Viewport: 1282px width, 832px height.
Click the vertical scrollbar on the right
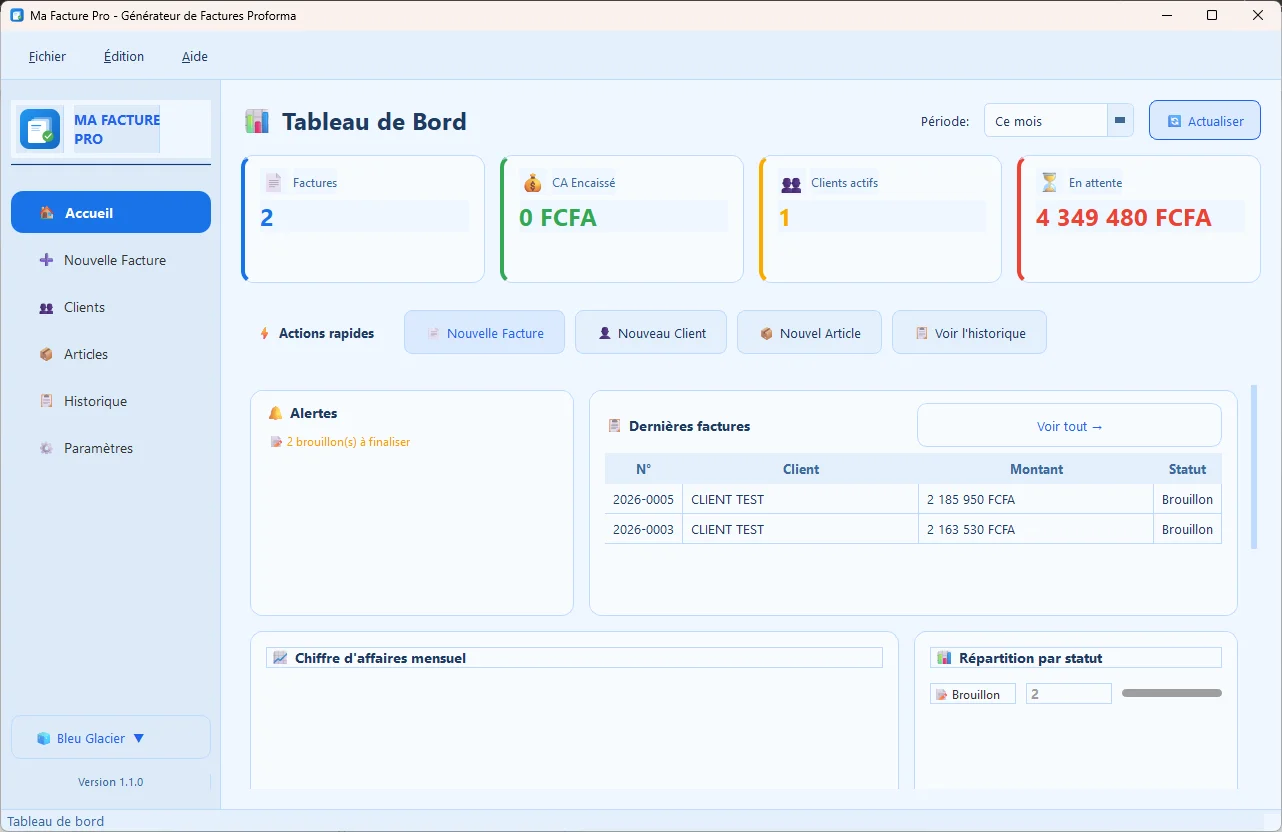[x=1253, y=470]
